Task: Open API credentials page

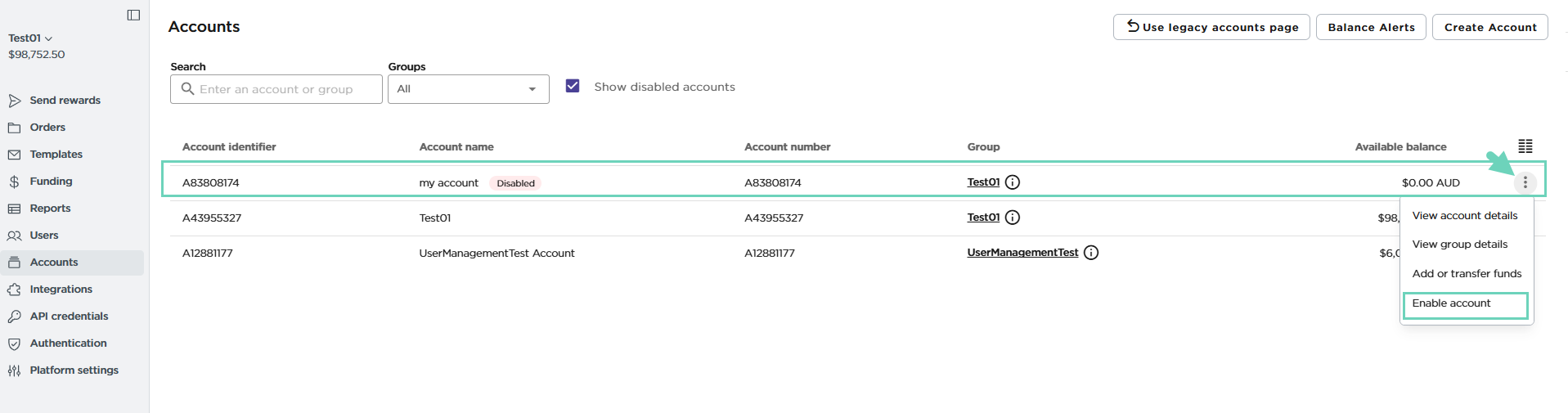Action: tap(69, 316)
